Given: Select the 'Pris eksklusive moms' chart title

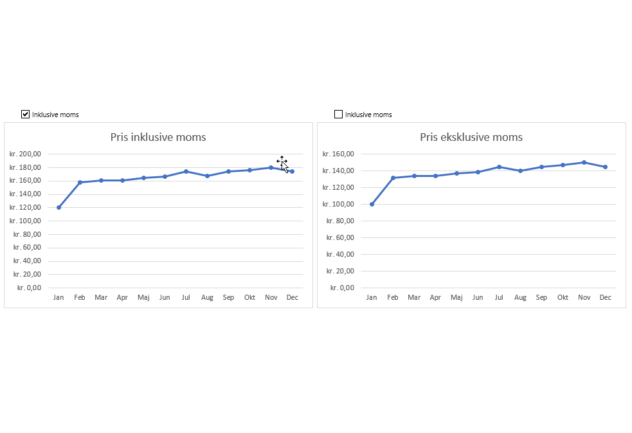Looking at the screenshot, I should (471, 137).
